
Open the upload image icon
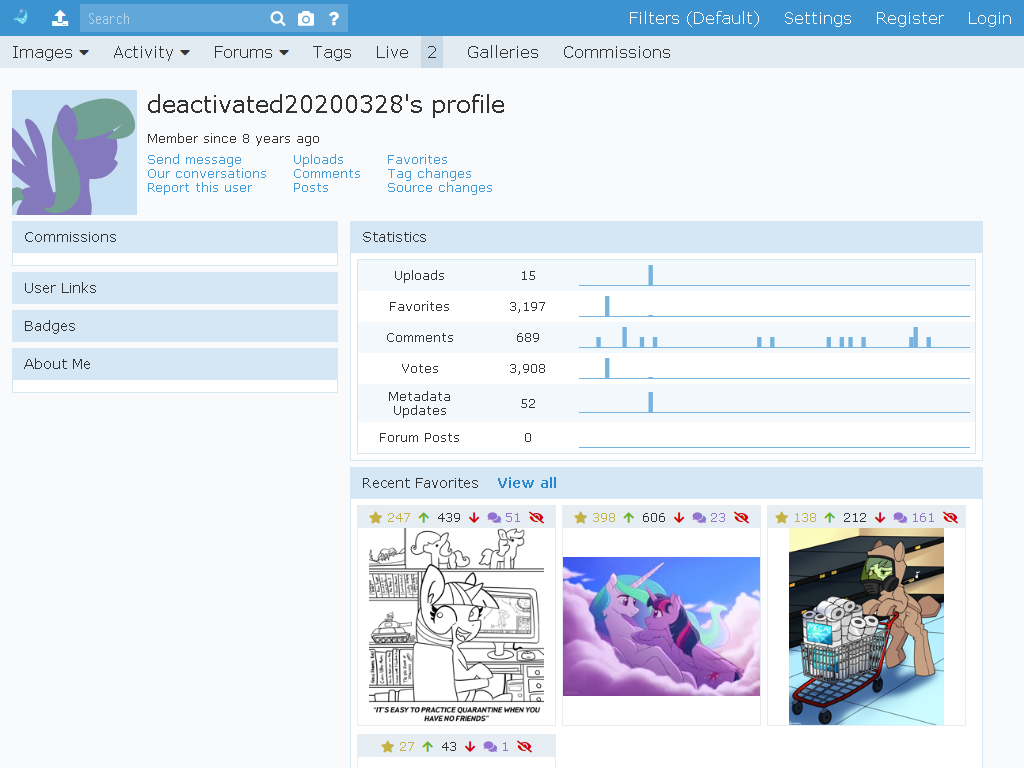click(x=60, y=18)
